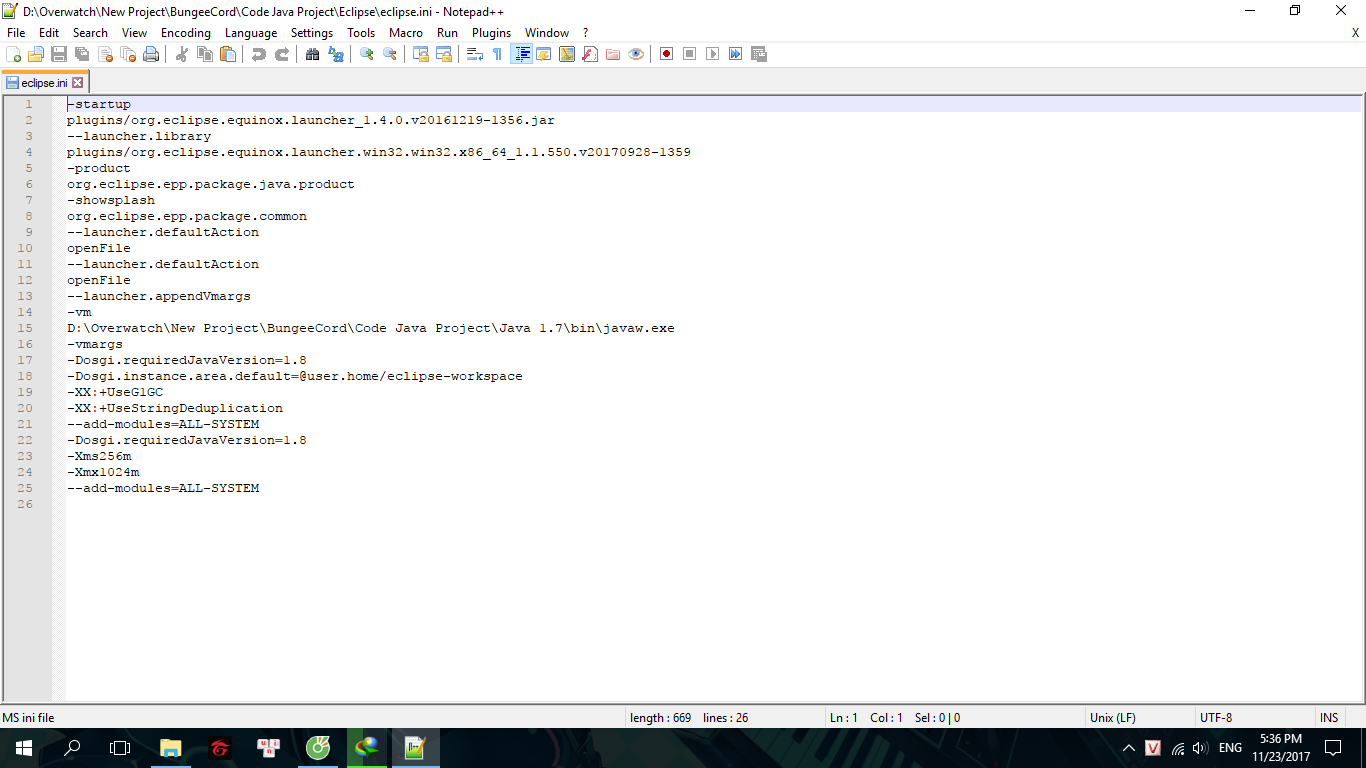Open the ? help menu
Image resolution: width=1366 pixels, height=768 pixels.
pyautogui.click(x=586, y=33)
